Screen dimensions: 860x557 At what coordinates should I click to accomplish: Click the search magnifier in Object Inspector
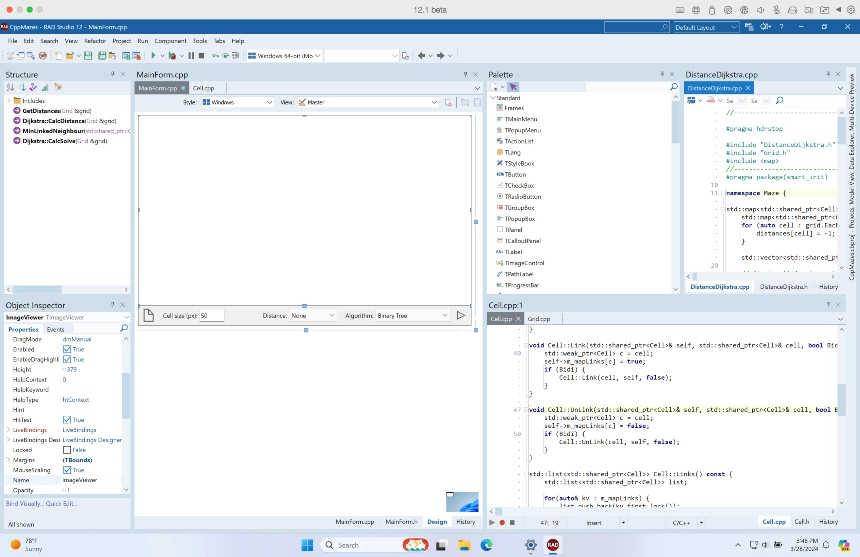coord(124,328)
